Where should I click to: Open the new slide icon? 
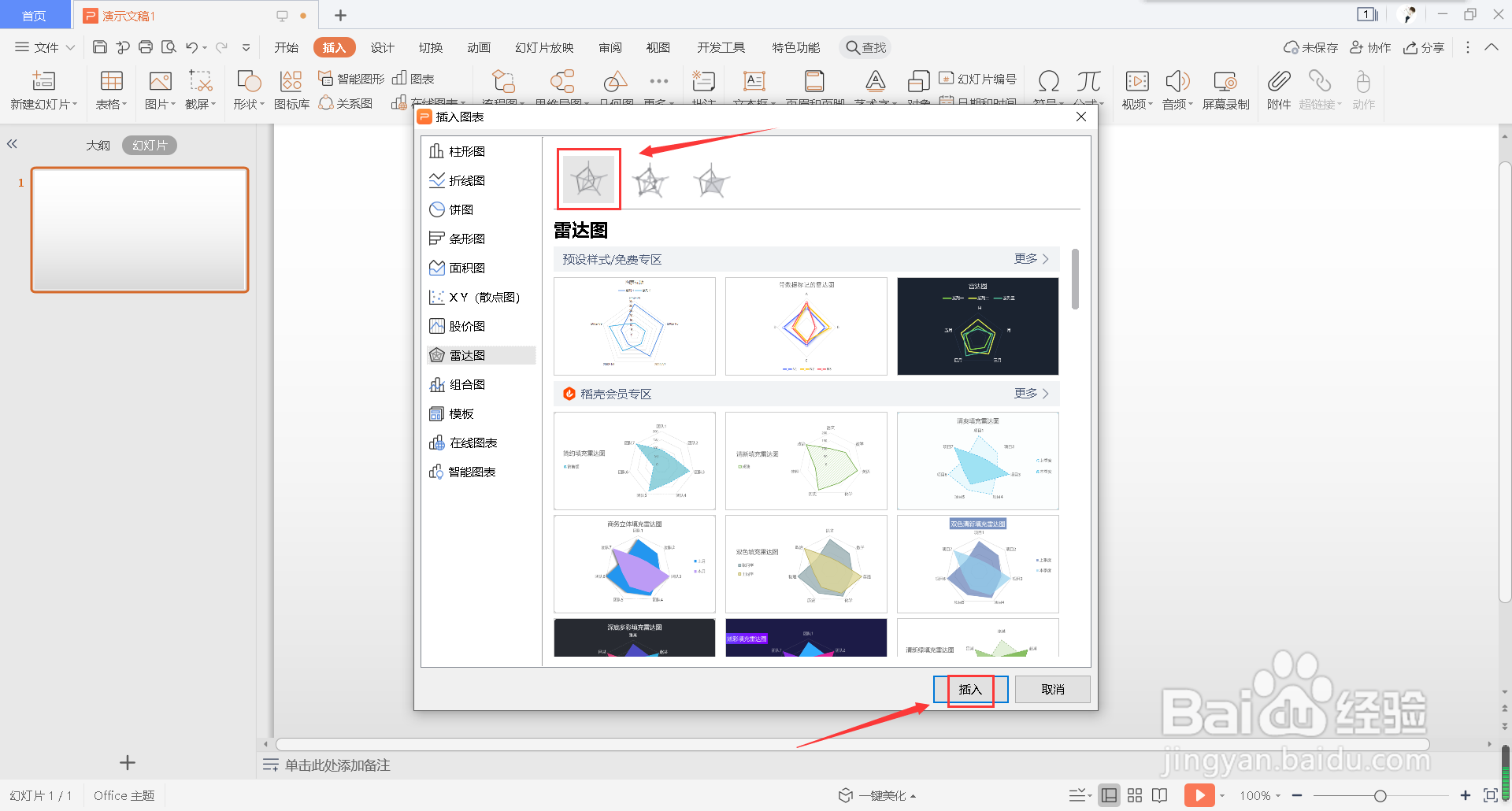pyautogui.click(x=43, y=81)
